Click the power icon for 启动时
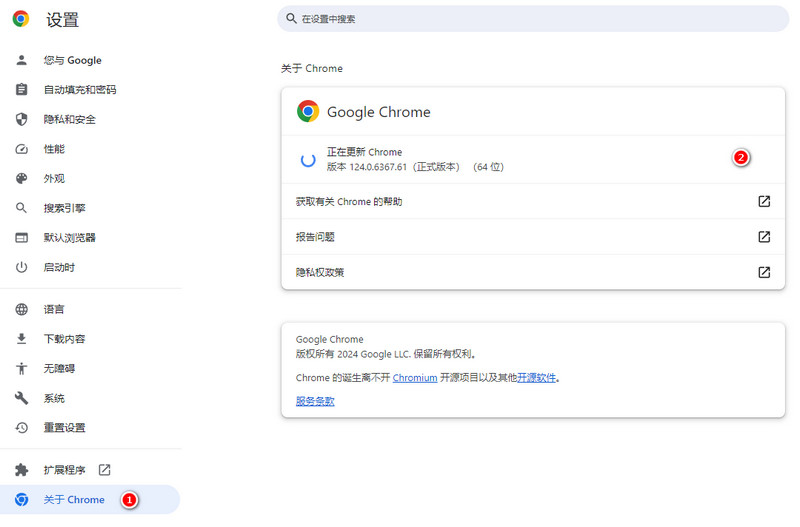 [x=21, y=267]
